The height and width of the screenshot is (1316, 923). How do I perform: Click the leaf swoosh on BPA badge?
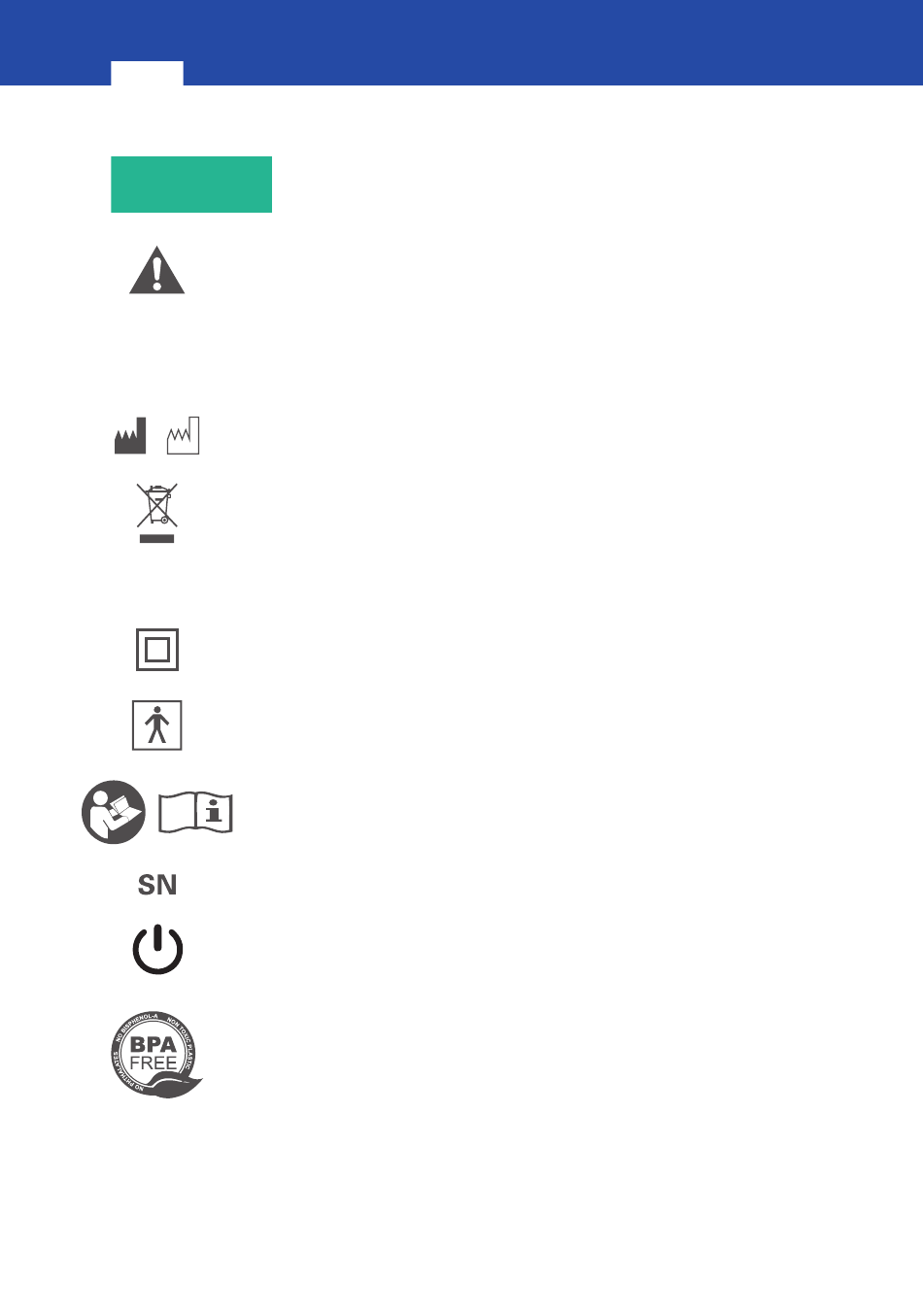click(173, 1086)
